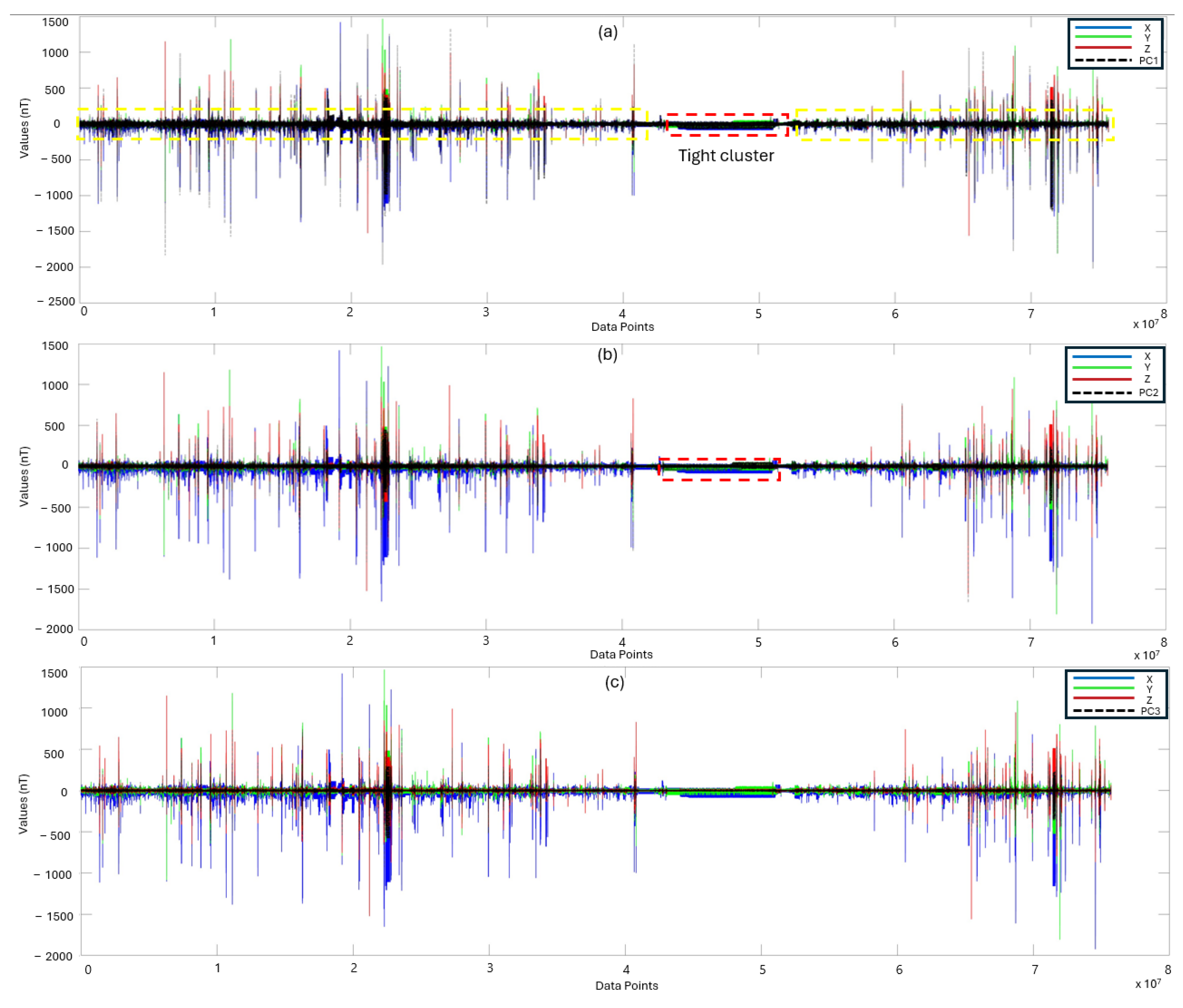Click the "Data Points" axis label under plot (c)
This screenshot has width=1183, height=1008.
coord(626,985)
